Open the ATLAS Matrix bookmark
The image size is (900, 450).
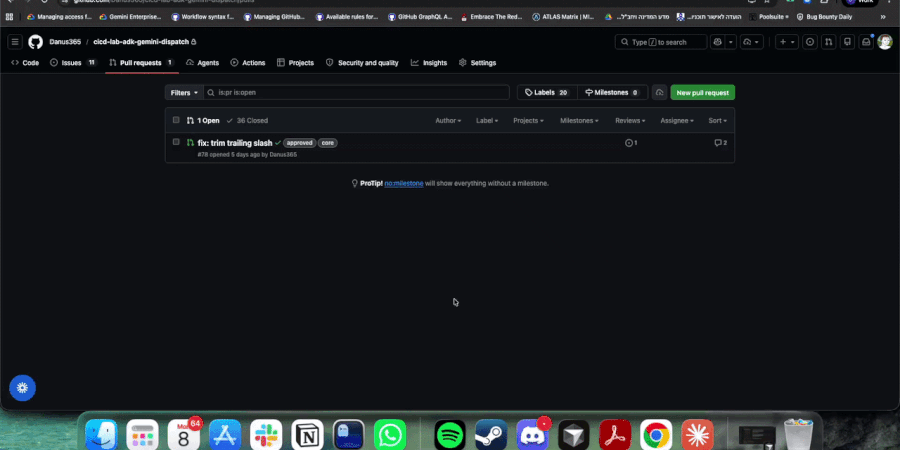coord(563,17)
